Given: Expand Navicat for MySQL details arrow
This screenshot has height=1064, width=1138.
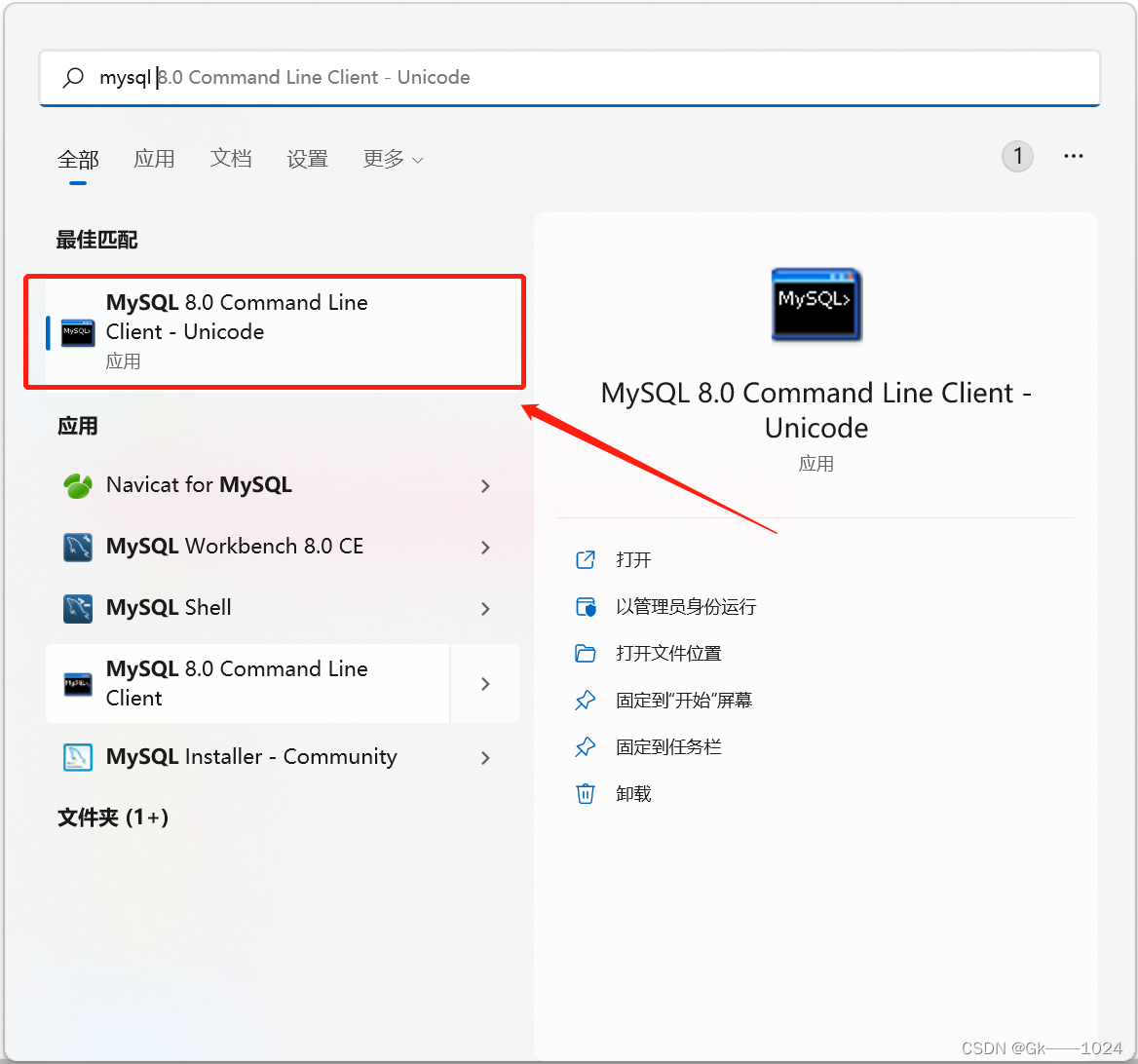Looking at the screenshot, I should pos(485,486).
